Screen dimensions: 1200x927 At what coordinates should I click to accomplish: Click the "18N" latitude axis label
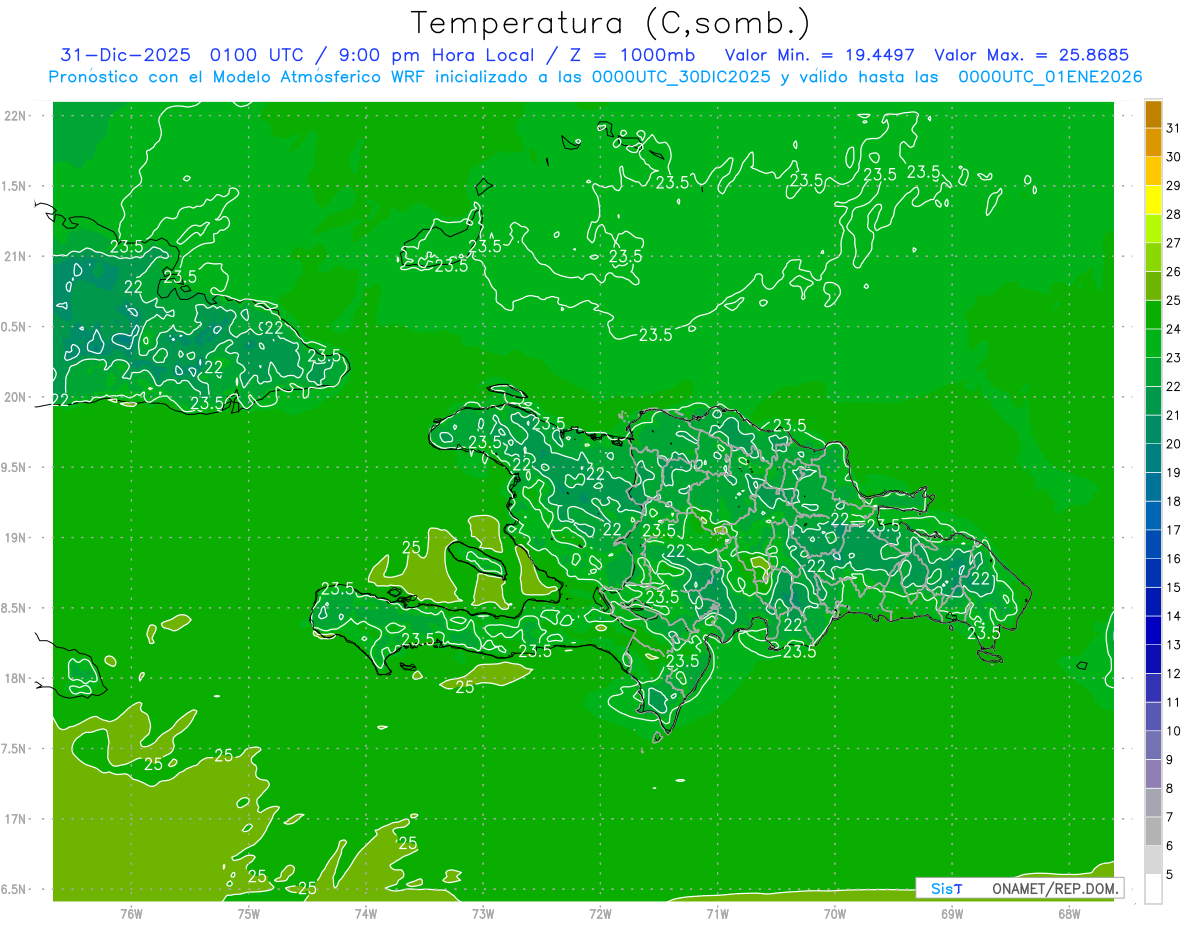tap(17, 678)
